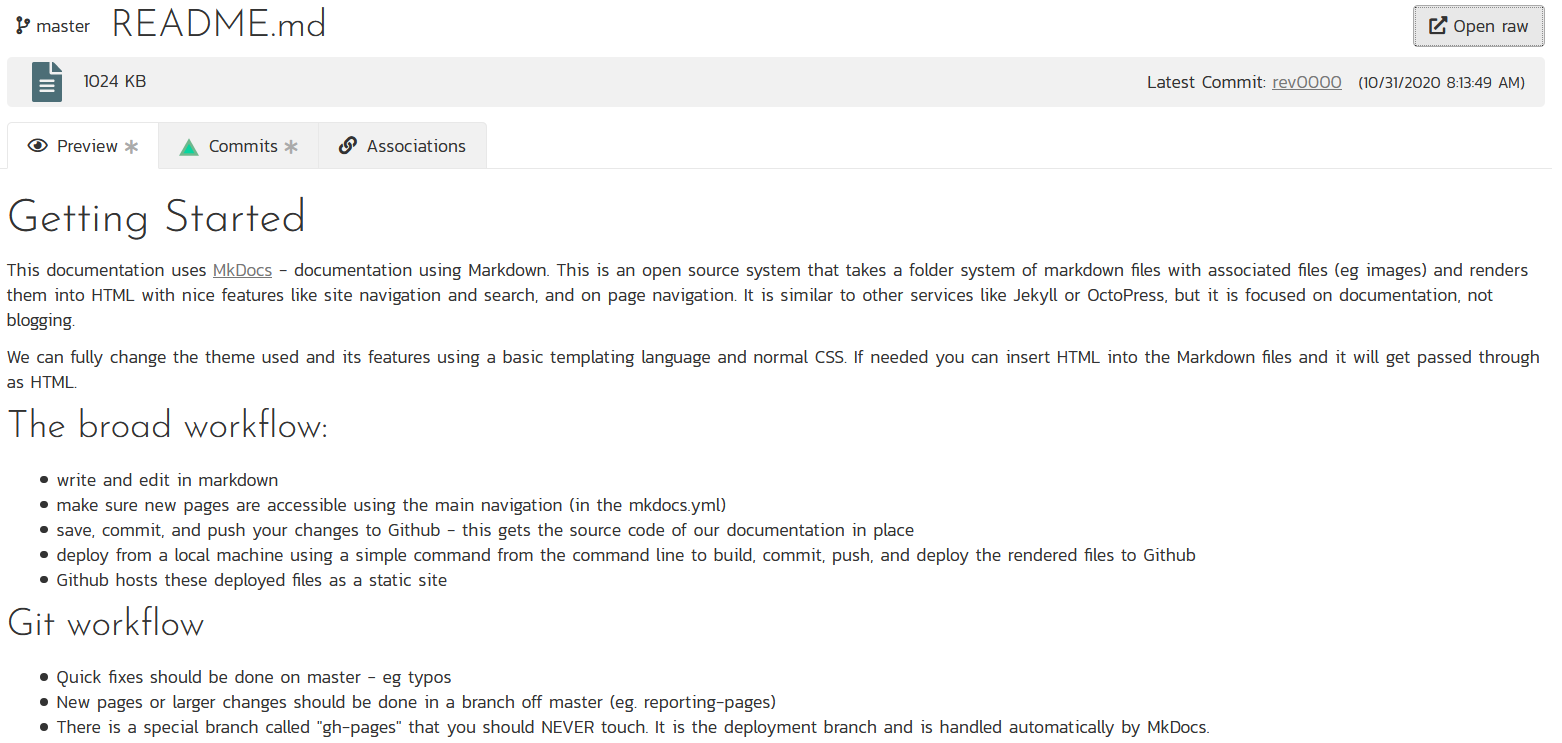Click the green triangle Commits icon
Image resolution: width=1562 pixels, height=743 pixels.
pyautogui.click(x=189, y=147)
